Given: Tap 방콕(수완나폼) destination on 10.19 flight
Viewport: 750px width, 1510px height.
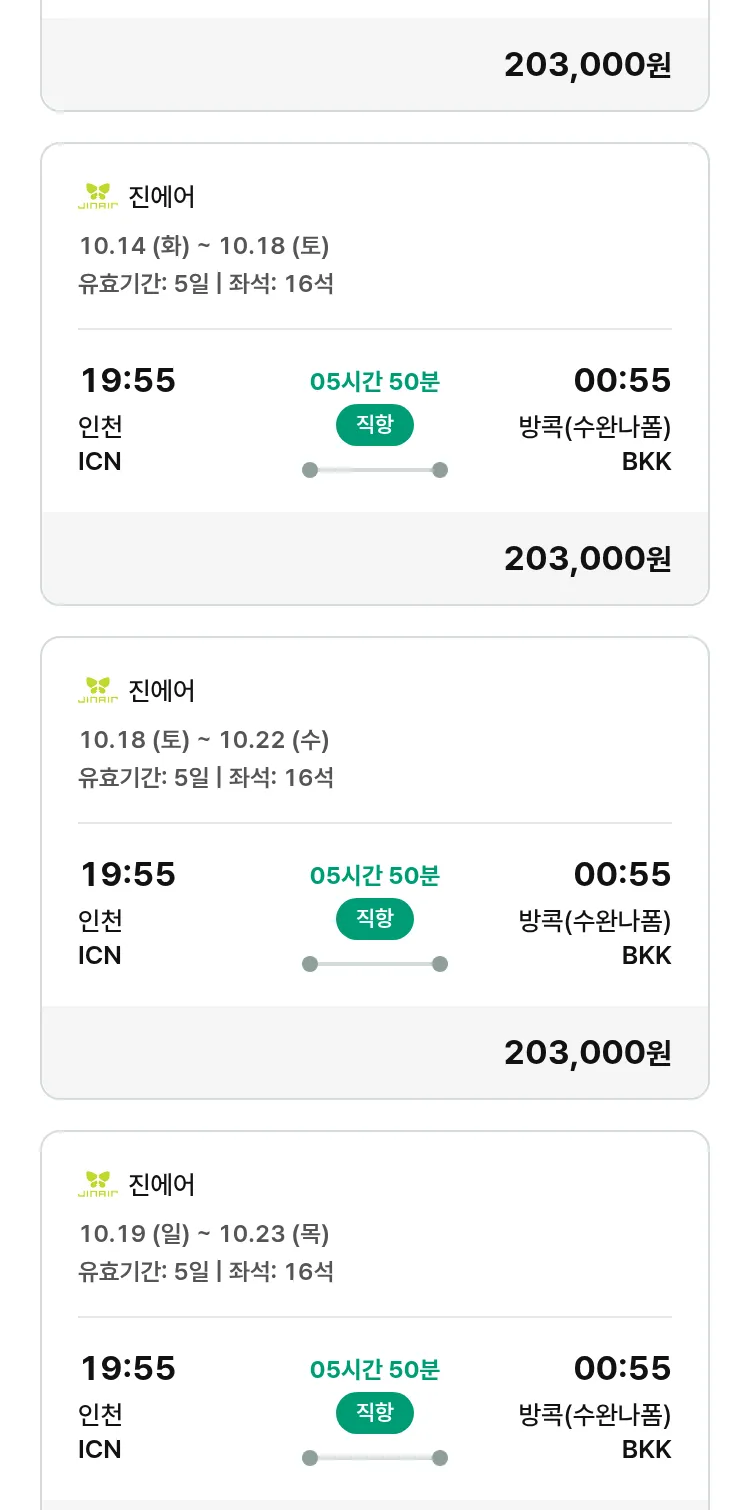Looking at the screenshot, I should [594, 1415].
